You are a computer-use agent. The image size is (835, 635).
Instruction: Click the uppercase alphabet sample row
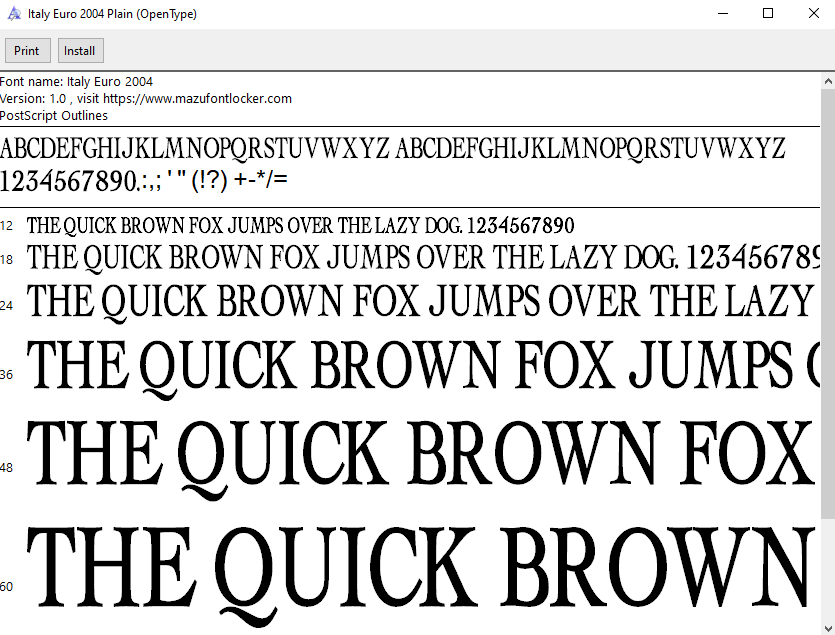pyautogui.click(x=395, y=148)
